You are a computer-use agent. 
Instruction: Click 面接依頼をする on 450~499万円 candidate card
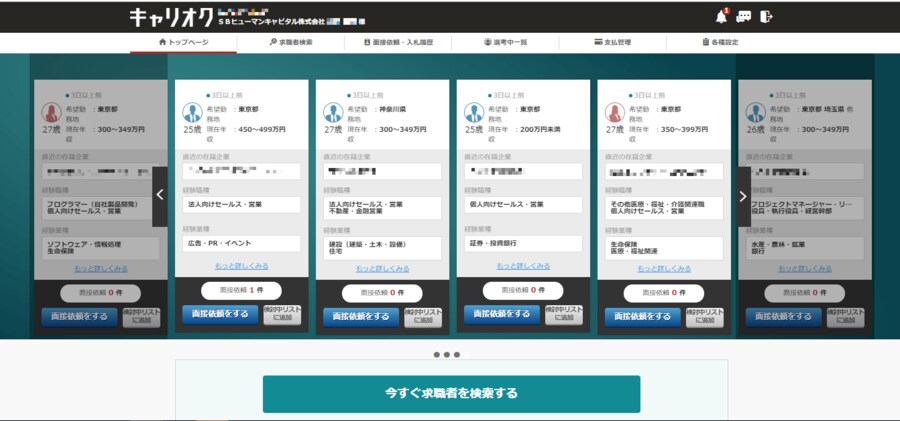coord(219,315)
